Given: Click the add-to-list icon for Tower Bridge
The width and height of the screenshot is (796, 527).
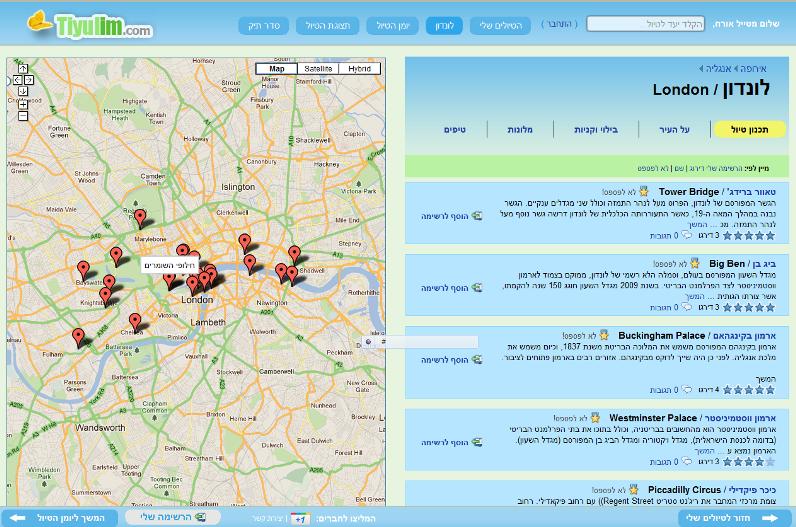Looking at the screenshot, I should click(477, 216).
